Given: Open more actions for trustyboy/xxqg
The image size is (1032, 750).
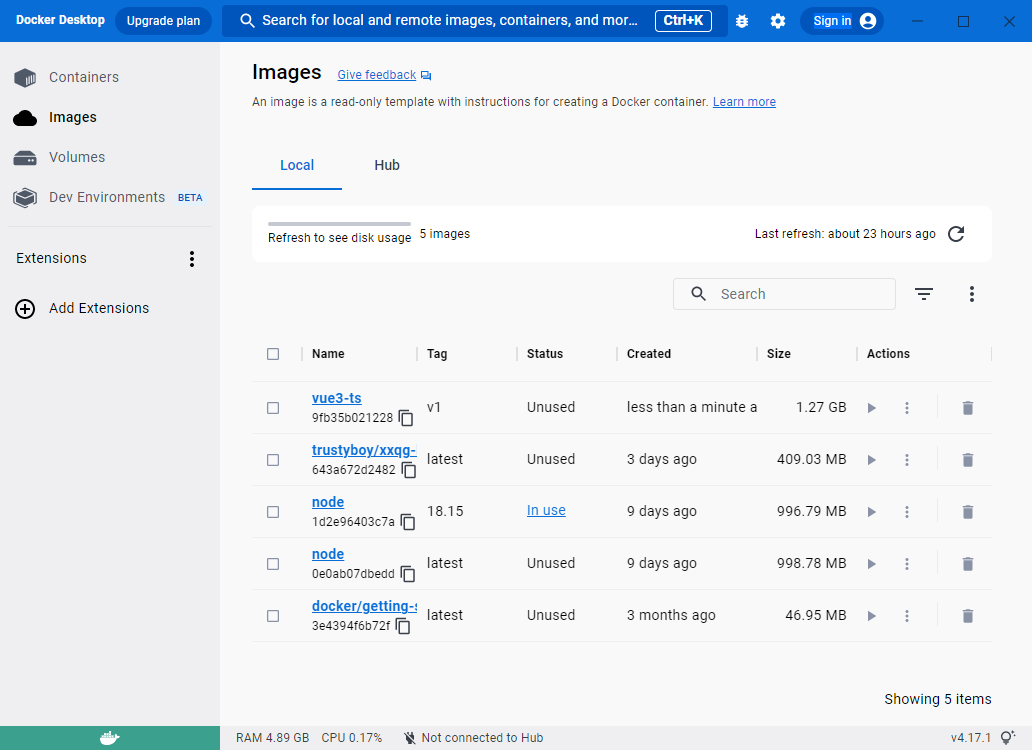Looking at the screenshot, I should click(906, 460).
